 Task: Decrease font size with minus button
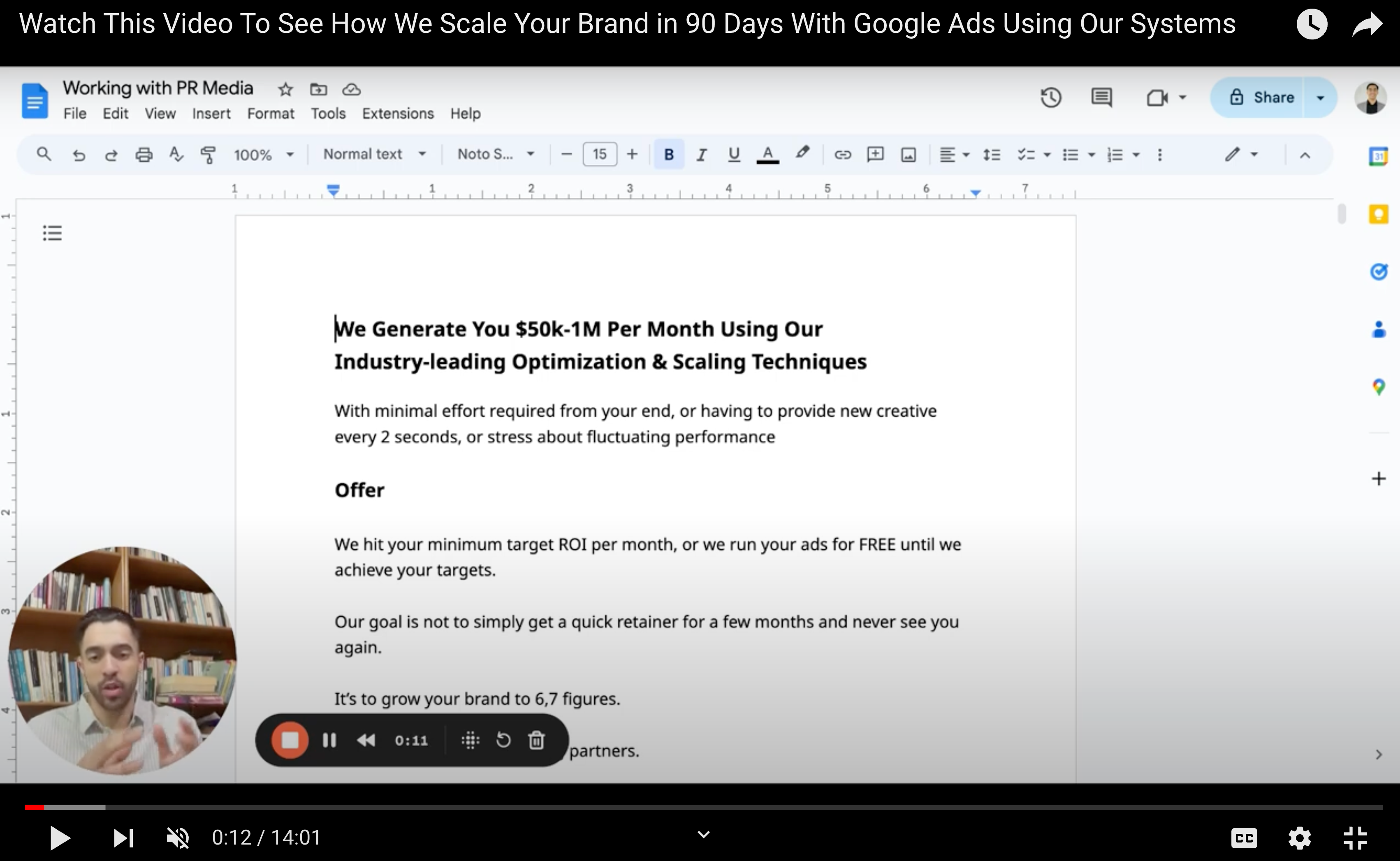pyautogui.click(x=566, y=154)
